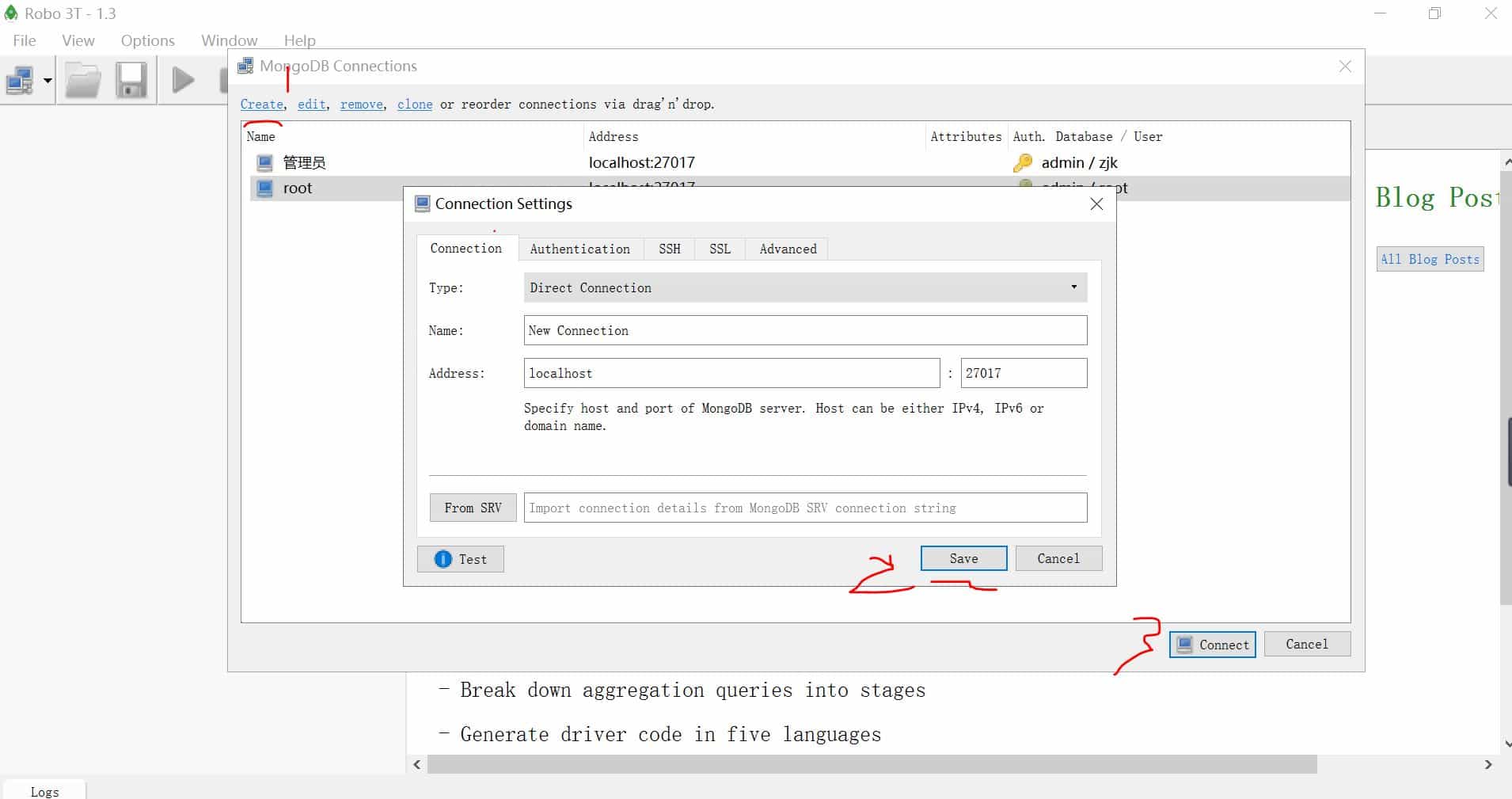The height and width of the screenshot is (799, 1512).
Task: Open the Options menu
Action: [148, 40]
